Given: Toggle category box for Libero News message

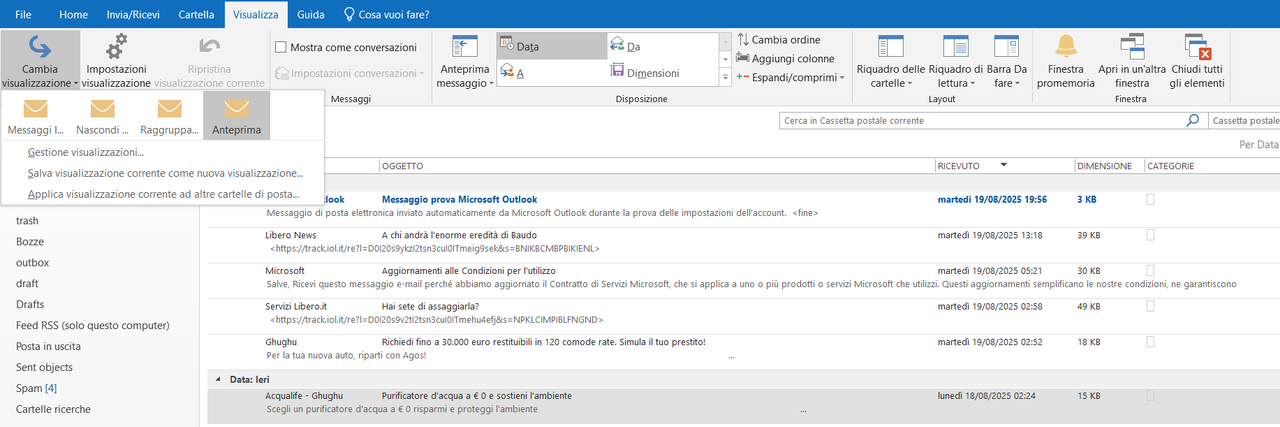Looking at the screenshot, I should pos(1151,235).
